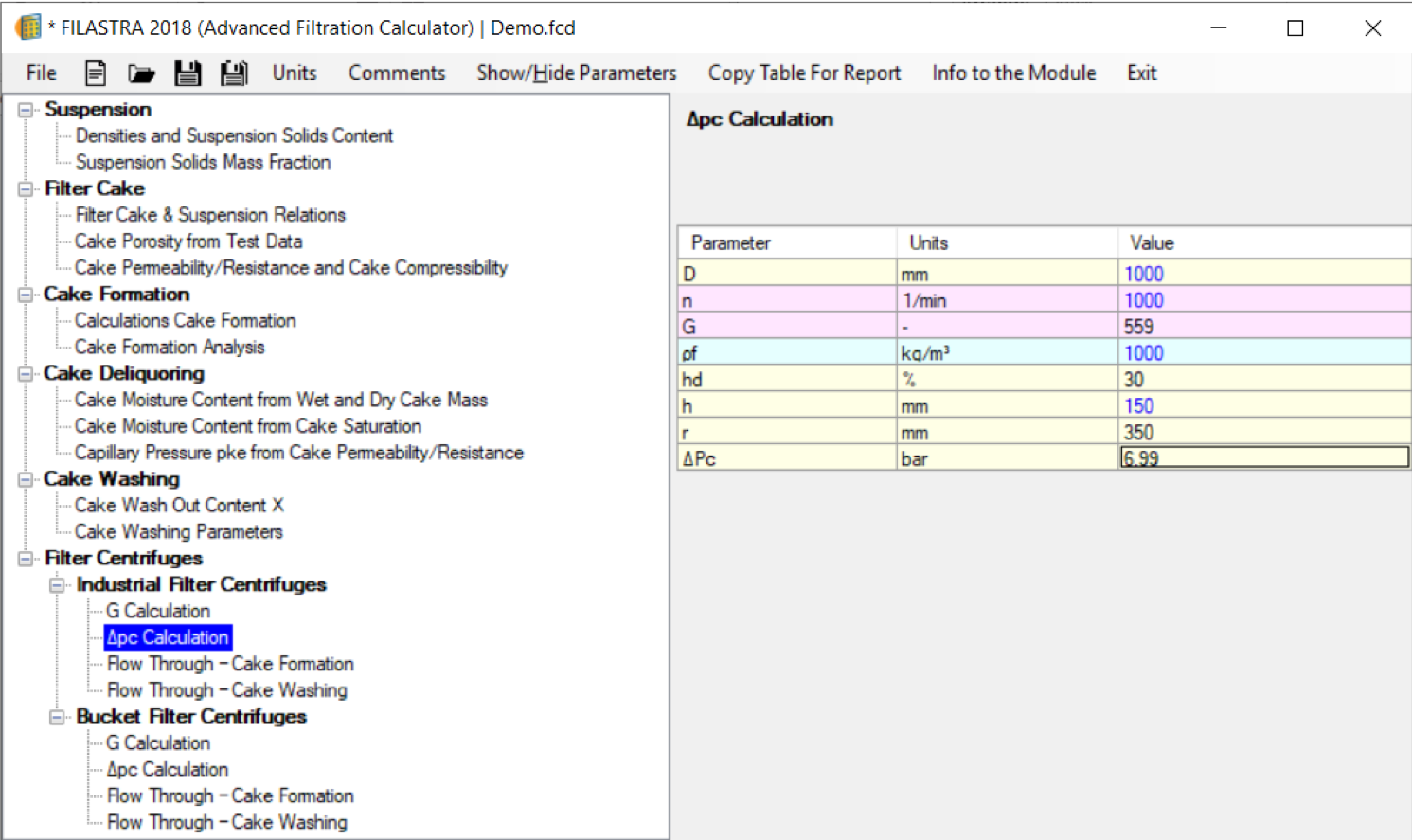Collapse the Suspension tree node
Image resolution: width=1412 pixels, height=840 pixels.
tap(26, 110)
